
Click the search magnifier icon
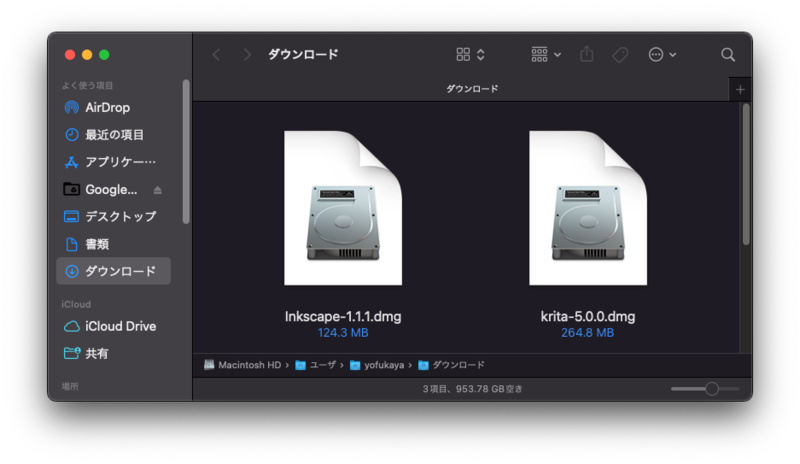(728, 55)
